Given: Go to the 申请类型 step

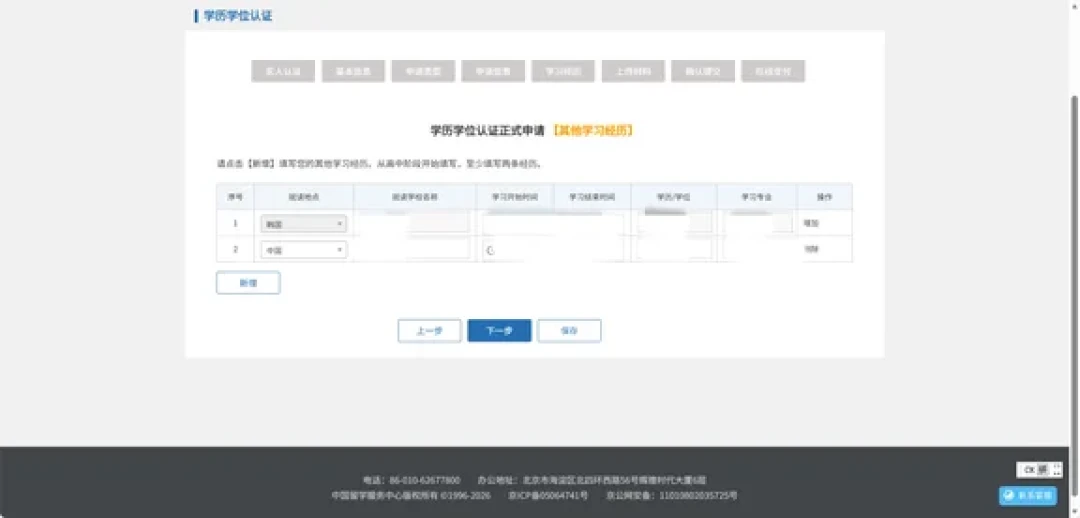Looking at the screenshot, I should pos(423,71).
